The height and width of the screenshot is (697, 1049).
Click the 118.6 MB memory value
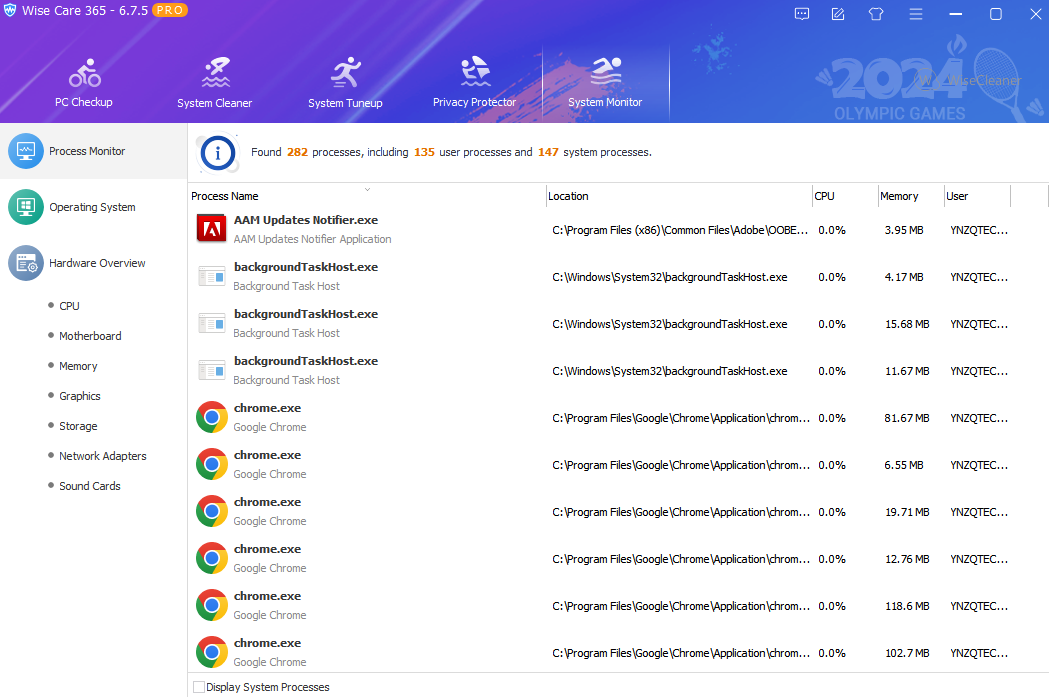907,606
